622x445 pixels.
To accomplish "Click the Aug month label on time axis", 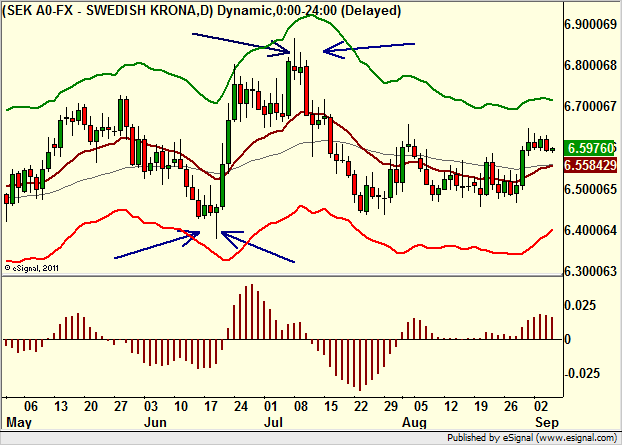I will pos(414,422).
